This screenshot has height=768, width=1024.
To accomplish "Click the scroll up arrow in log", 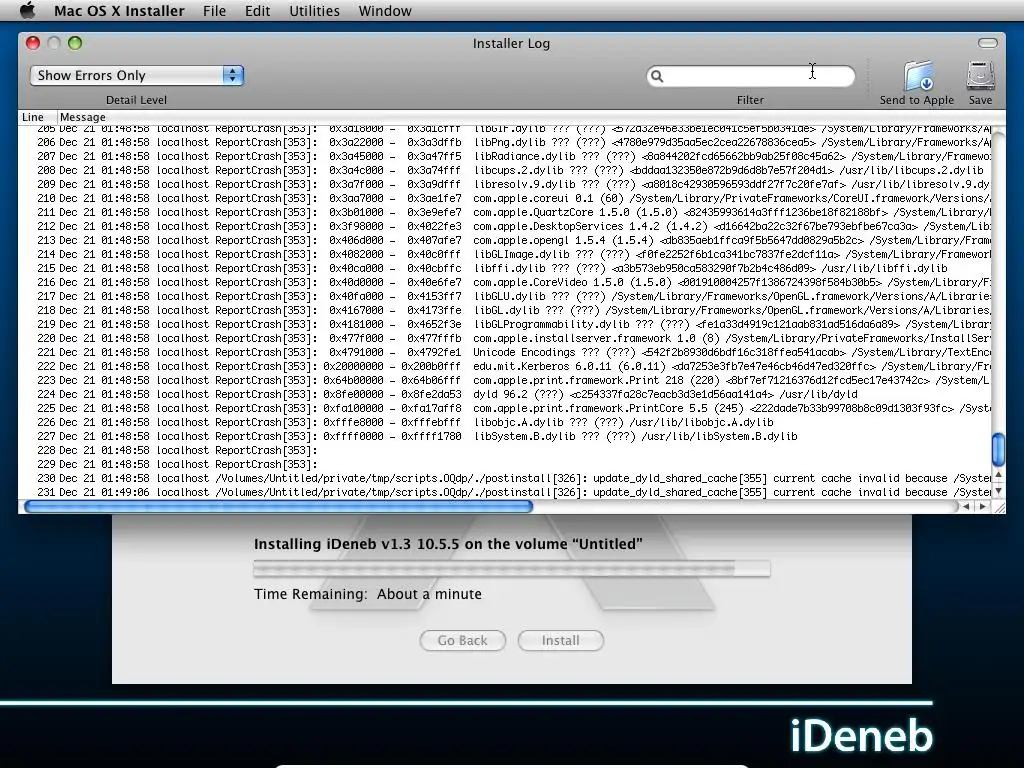I will pyautogui.click(x=998, y=475).
